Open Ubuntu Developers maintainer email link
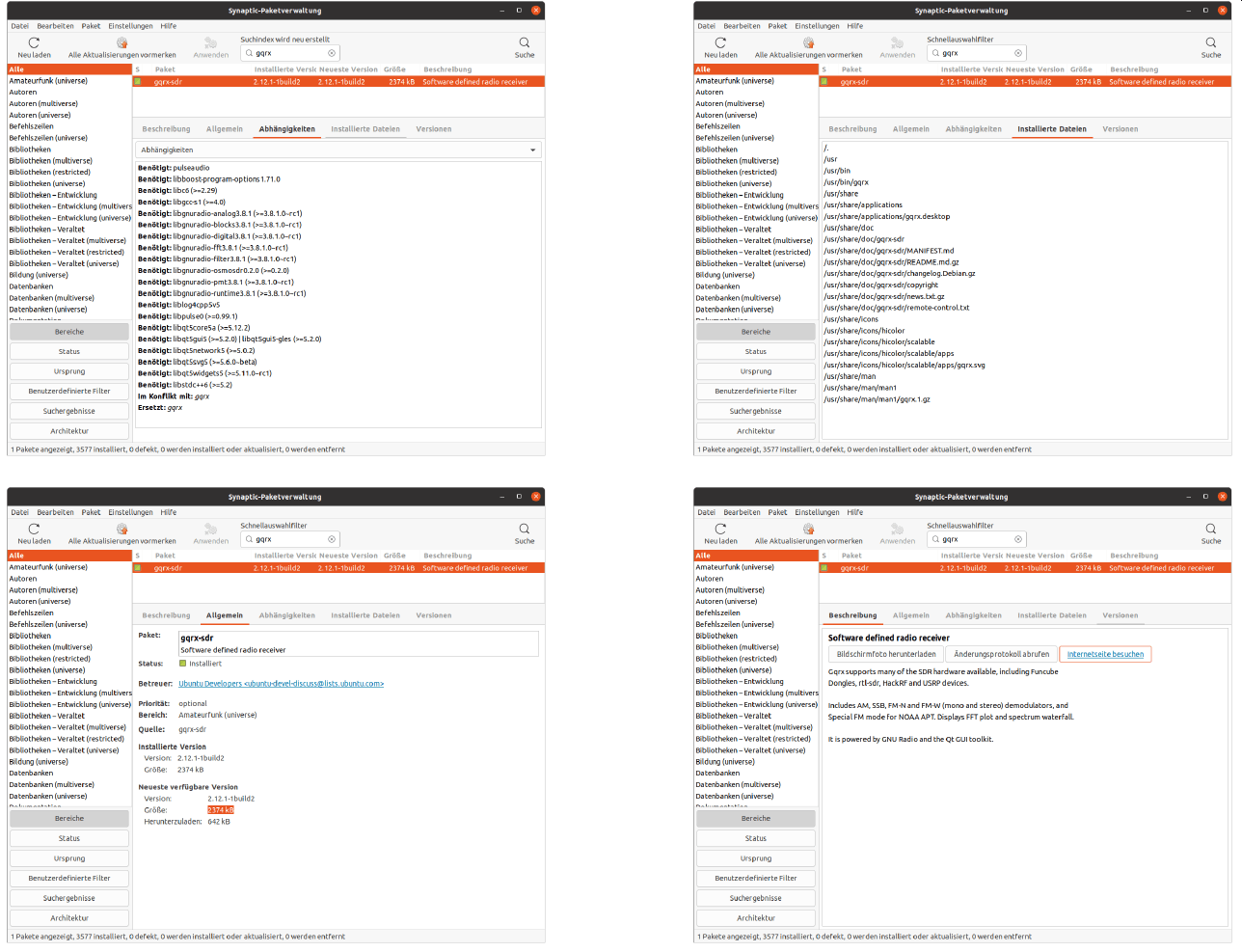Screen dimensions: 1242x952 (x=282, y=684)
